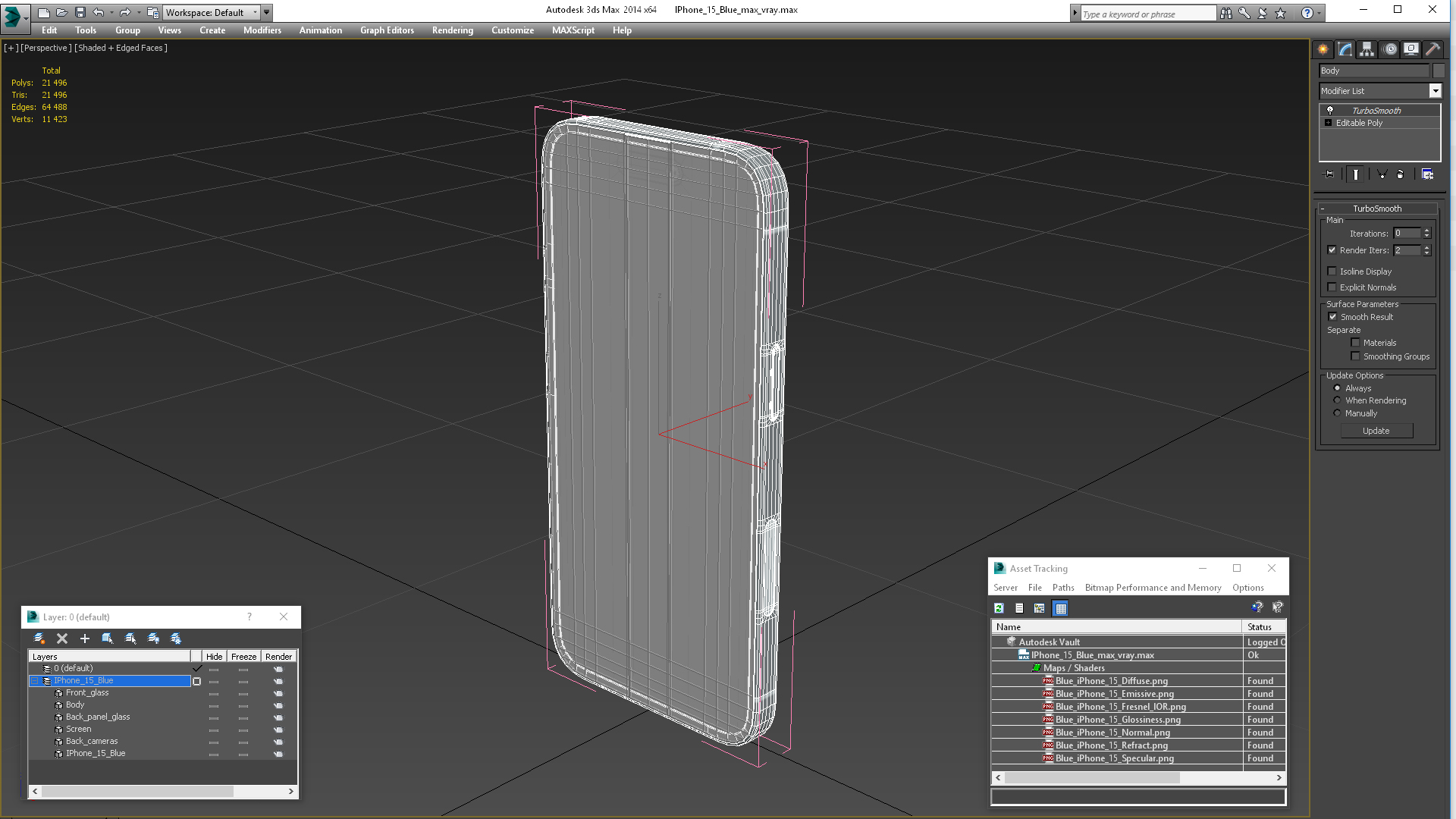Viewport: 1456px width, 819px height.
Task: Add selected objects to layer plus icon
Action: (85, 639)
